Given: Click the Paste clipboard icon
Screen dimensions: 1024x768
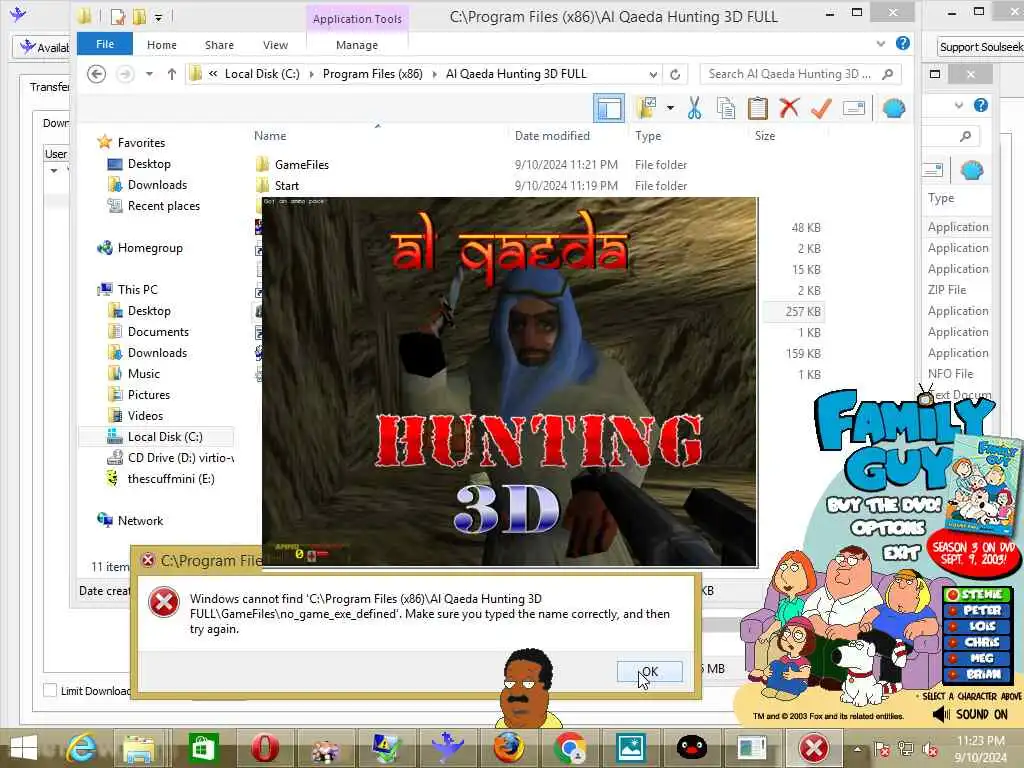Looking at the screenshot, I should click(758, 108).
